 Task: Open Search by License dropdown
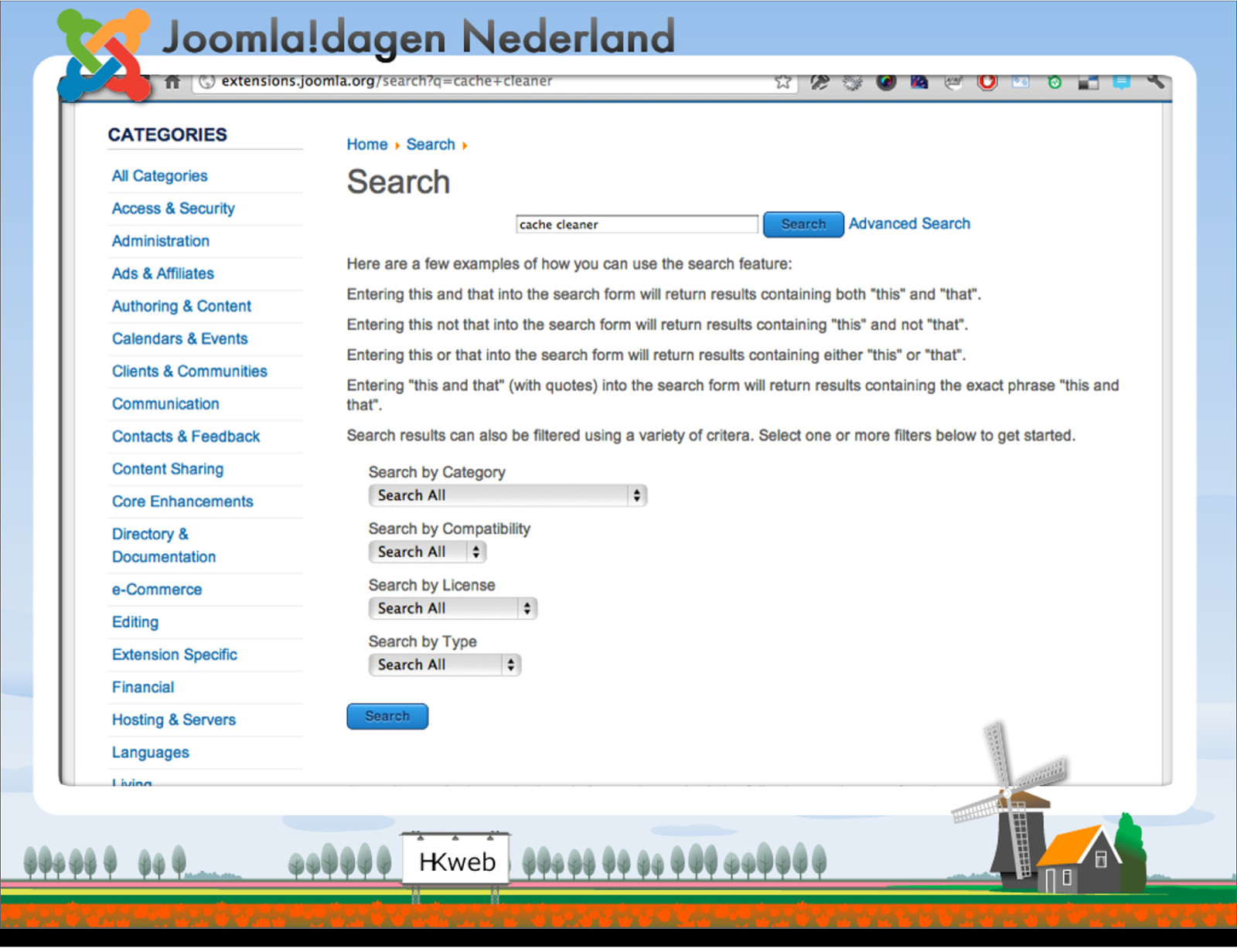(x=453, y=608)
